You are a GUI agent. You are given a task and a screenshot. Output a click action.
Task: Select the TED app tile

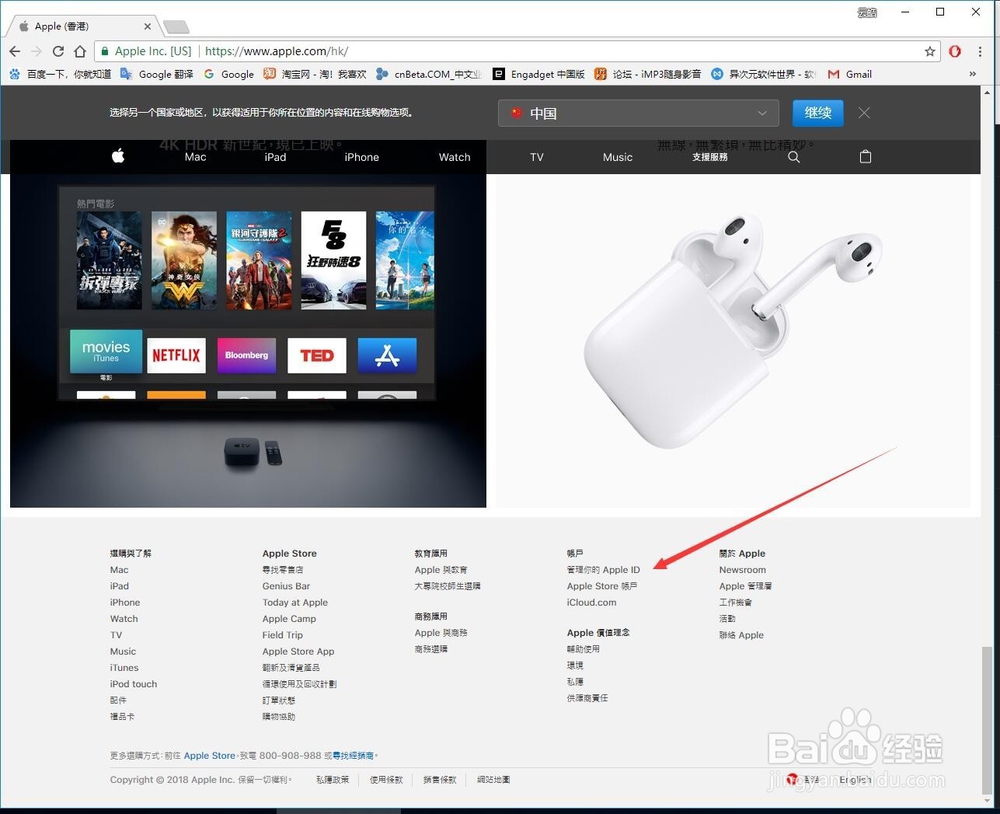pyautogui.click(x=317, y=355)
